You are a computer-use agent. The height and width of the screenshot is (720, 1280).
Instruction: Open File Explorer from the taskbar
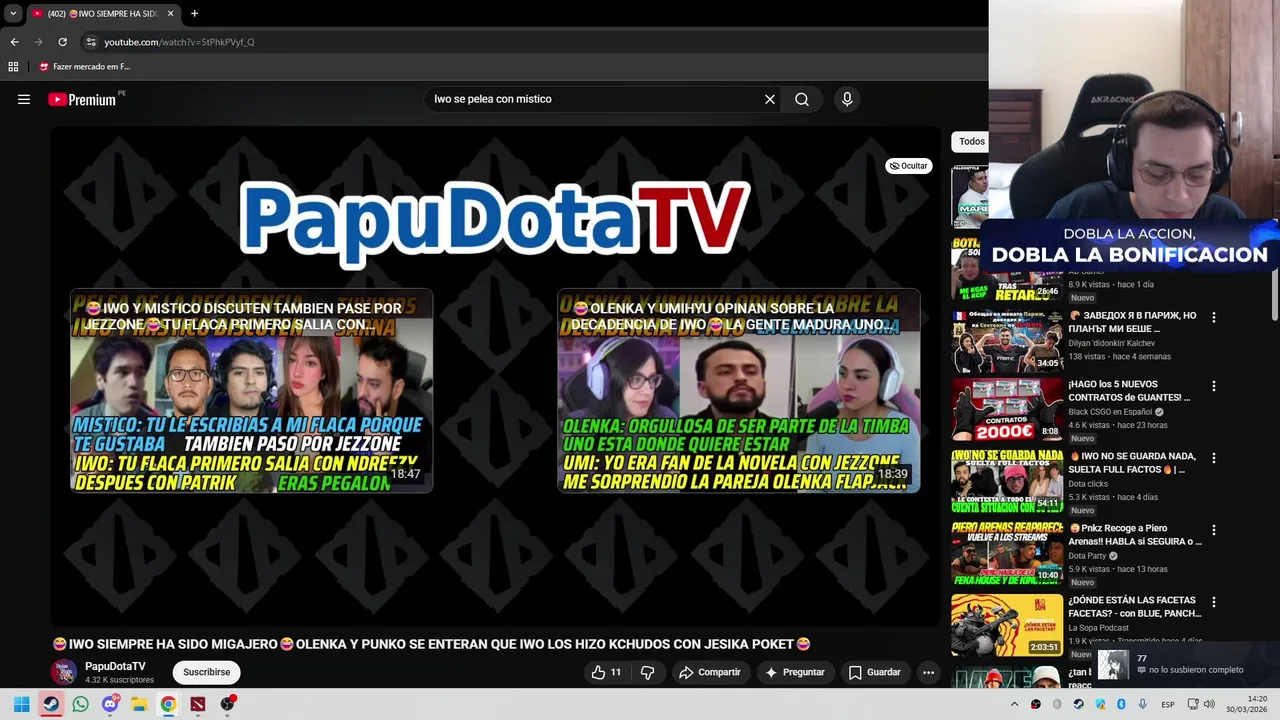139,704
